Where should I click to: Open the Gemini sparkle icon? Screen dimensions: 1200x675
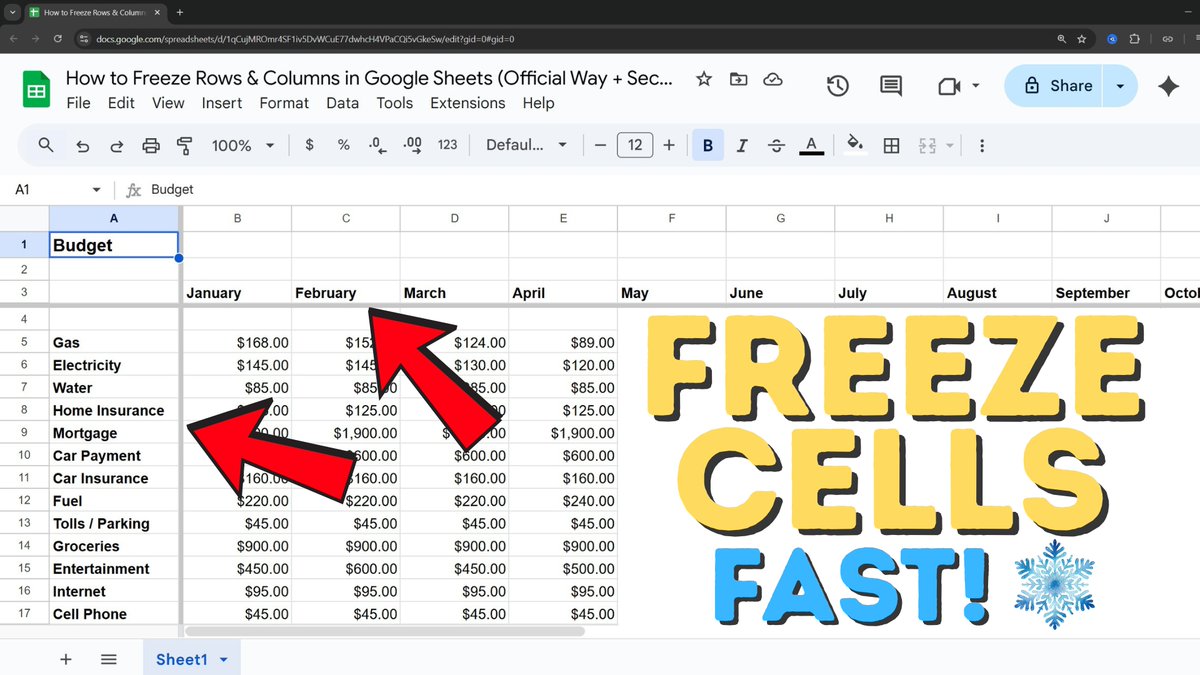(1168, 86)
